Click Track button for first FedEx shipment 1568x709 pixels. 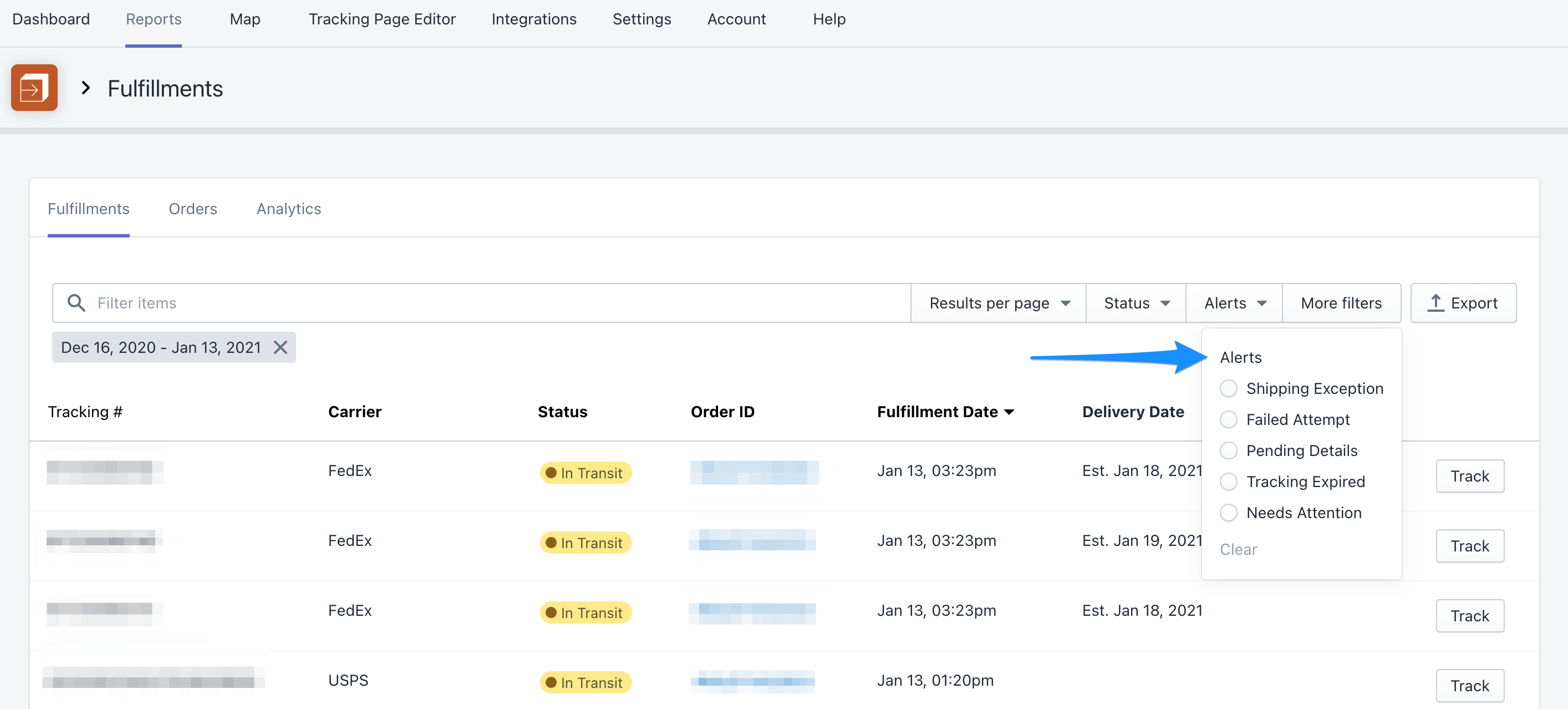(1469, 477)
